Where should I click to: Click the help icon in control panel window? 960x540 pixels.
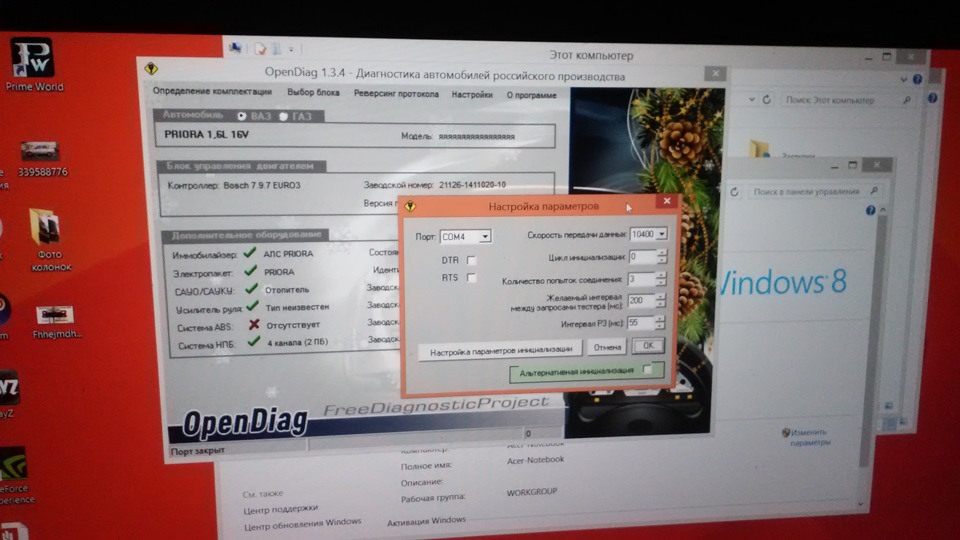click(x=870, y=211)
